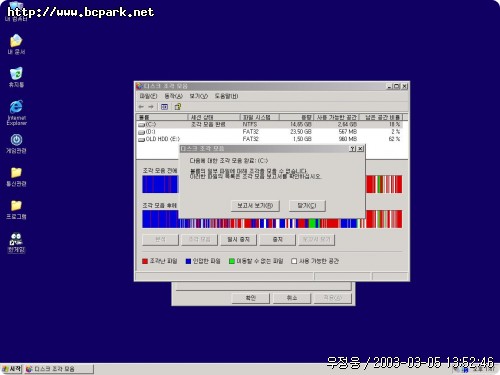Select the (D:) drive icon in the volume list
Screen dimensions: 500x375
(x=142, y=132)
